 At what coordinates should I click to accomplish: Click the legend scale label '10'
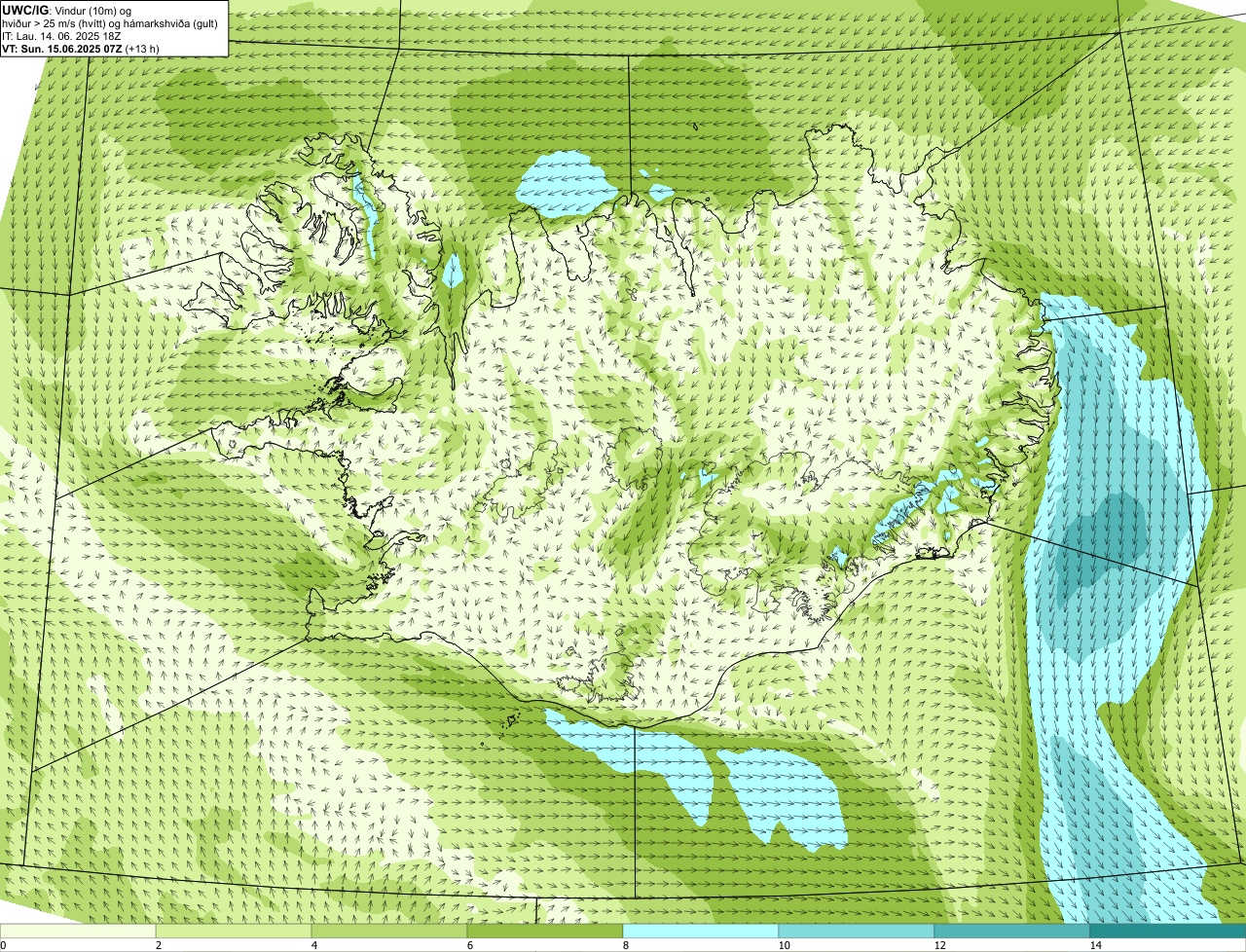[784, 945]
